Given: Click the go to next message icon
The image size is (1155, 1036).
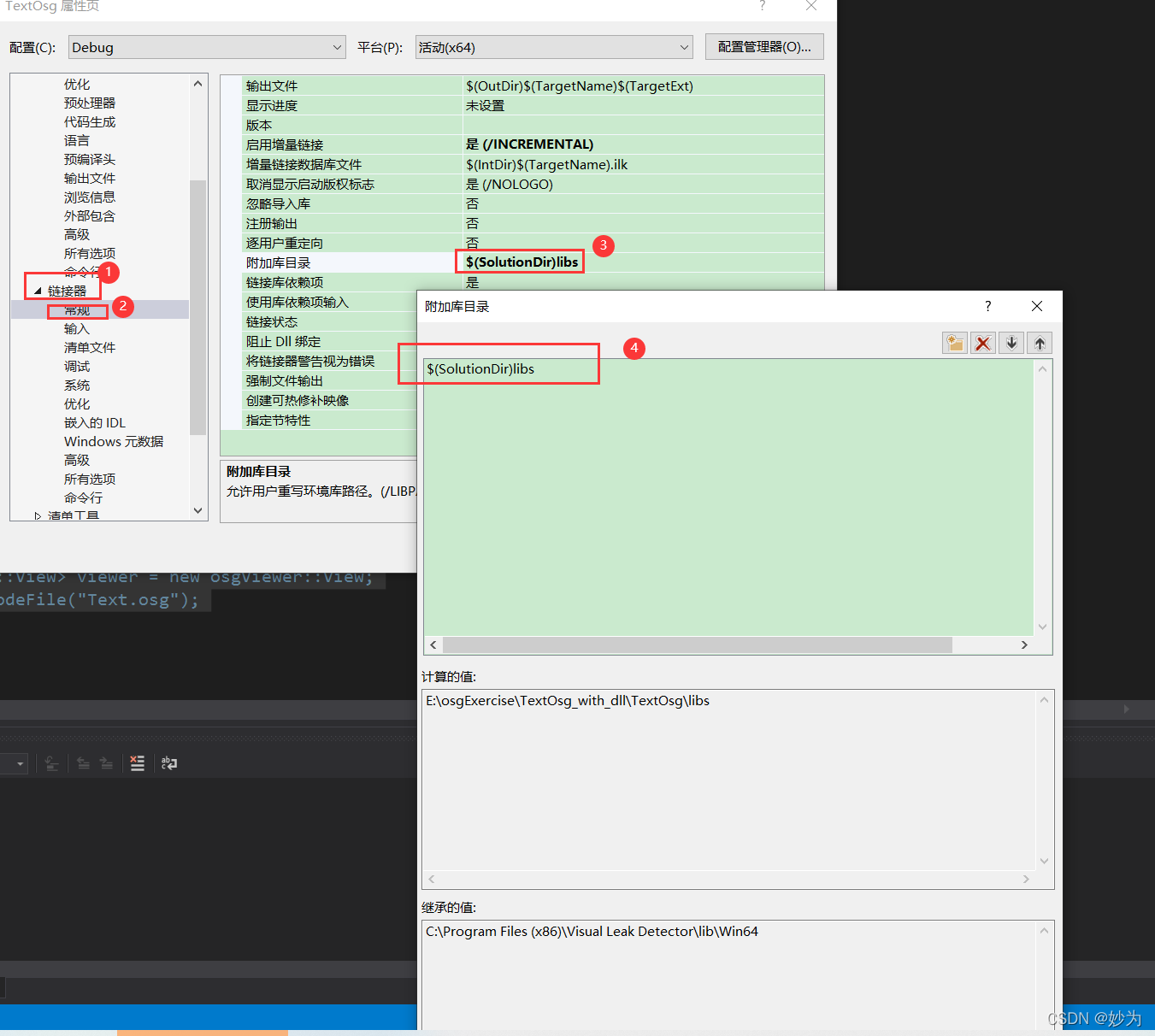Looking at the screenshot, I should tap(106, 763).
